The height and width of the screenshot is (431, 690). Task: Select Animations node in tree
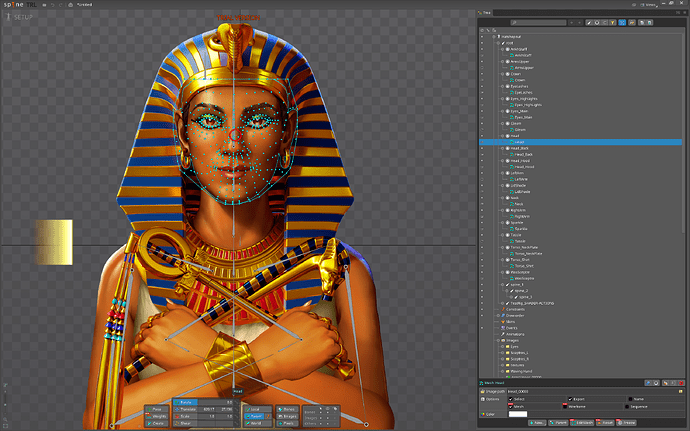click(515, 334)
